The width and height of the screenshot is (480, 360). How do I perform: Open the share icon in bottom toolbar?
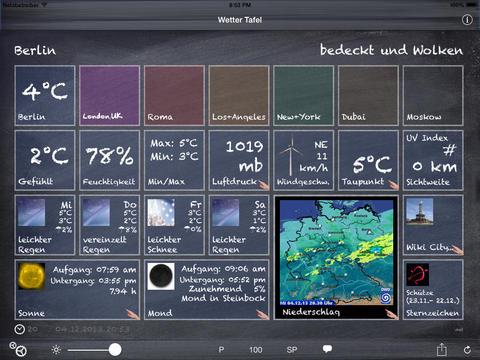pos(442,349)
